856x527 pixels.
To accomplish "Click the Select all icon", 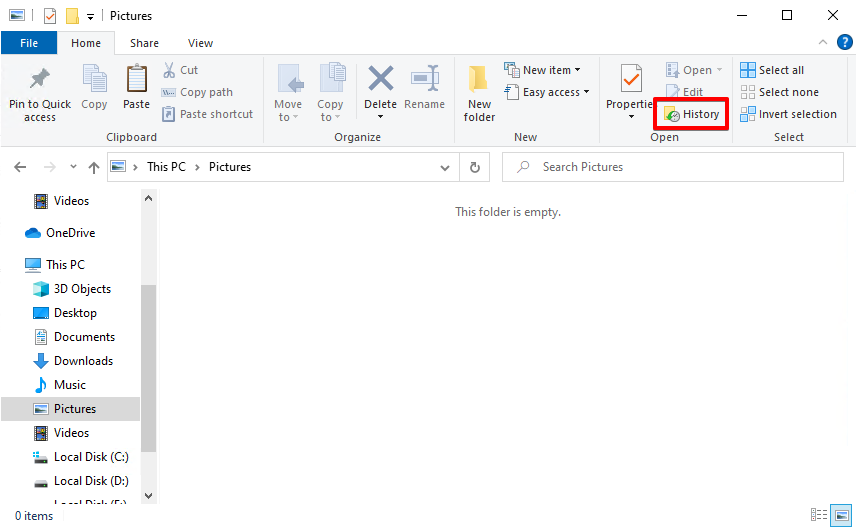I will (x=748, y=70).
